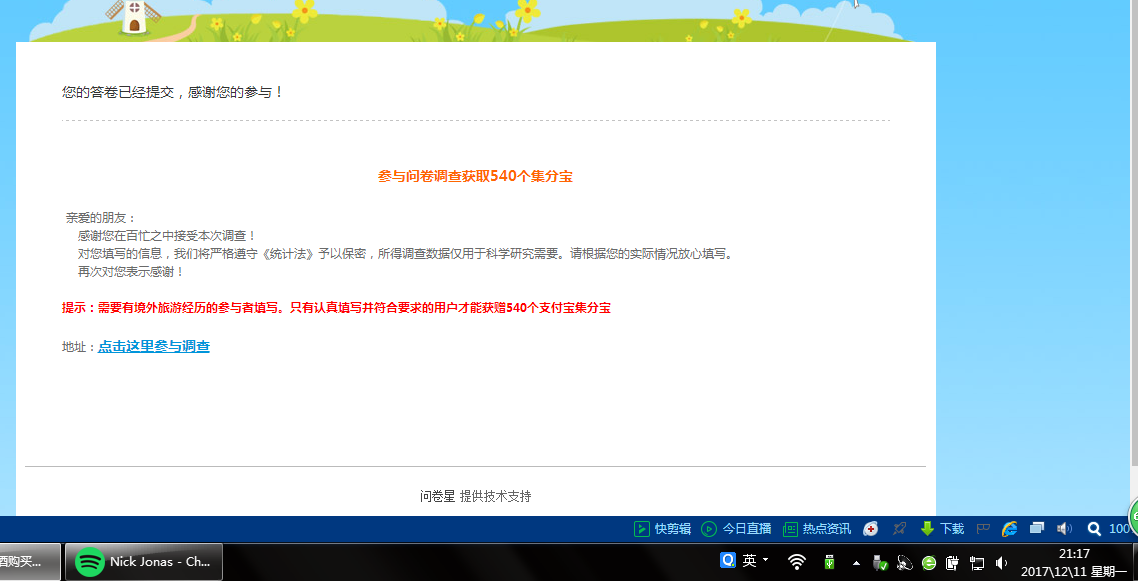Image resolution: width=1138 pixels, height=581 pixels.
Task: Open the green 360 browser tray icon
Action: coord(929,563)
